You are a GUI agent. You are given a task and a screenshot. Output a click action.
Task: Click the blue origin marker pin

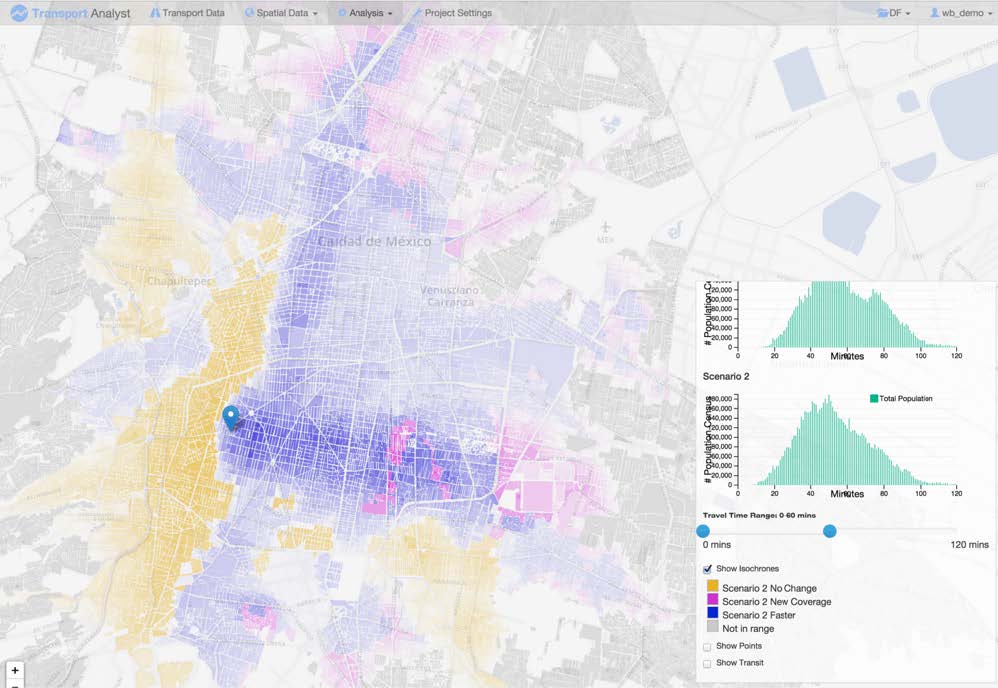tap(230, 418)
